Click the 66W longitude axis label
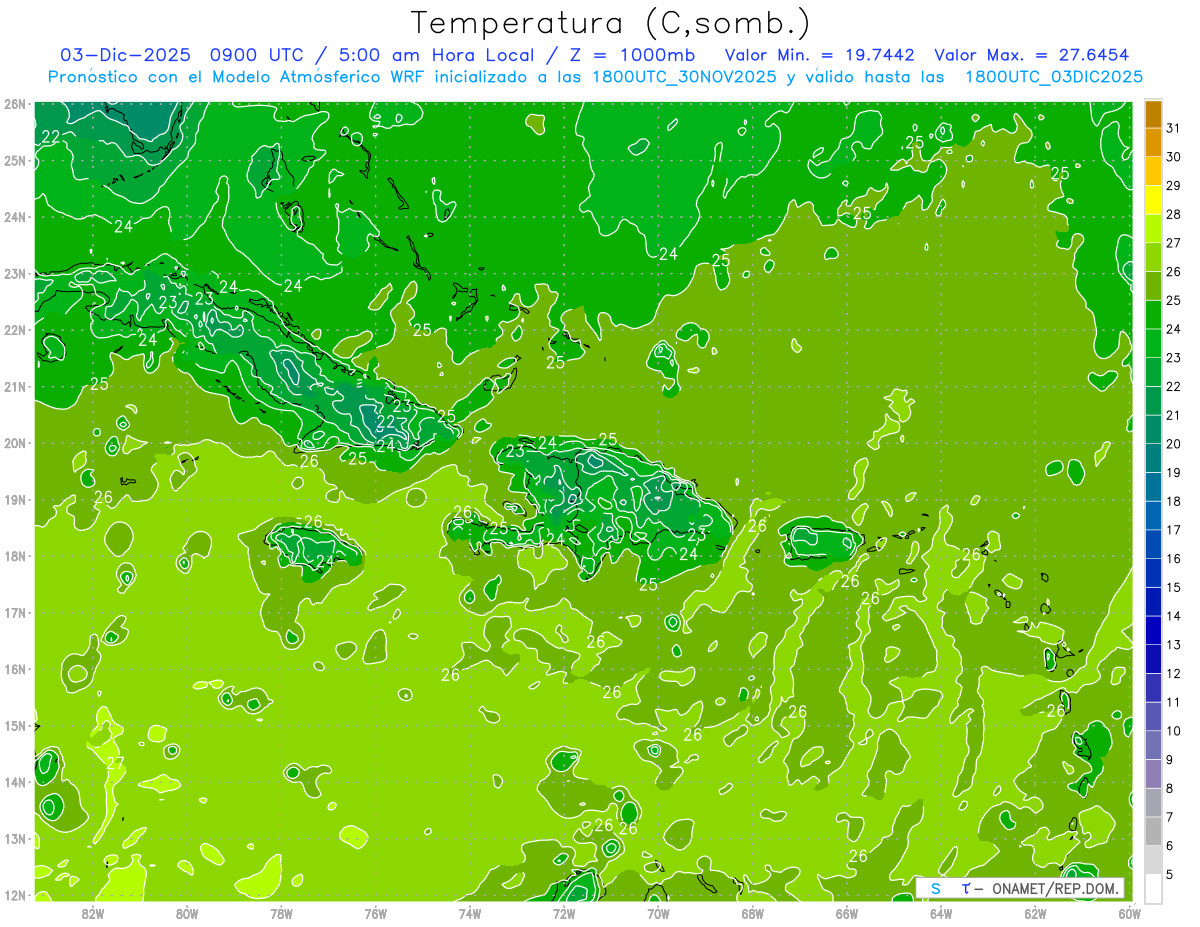 pos(847,913)
